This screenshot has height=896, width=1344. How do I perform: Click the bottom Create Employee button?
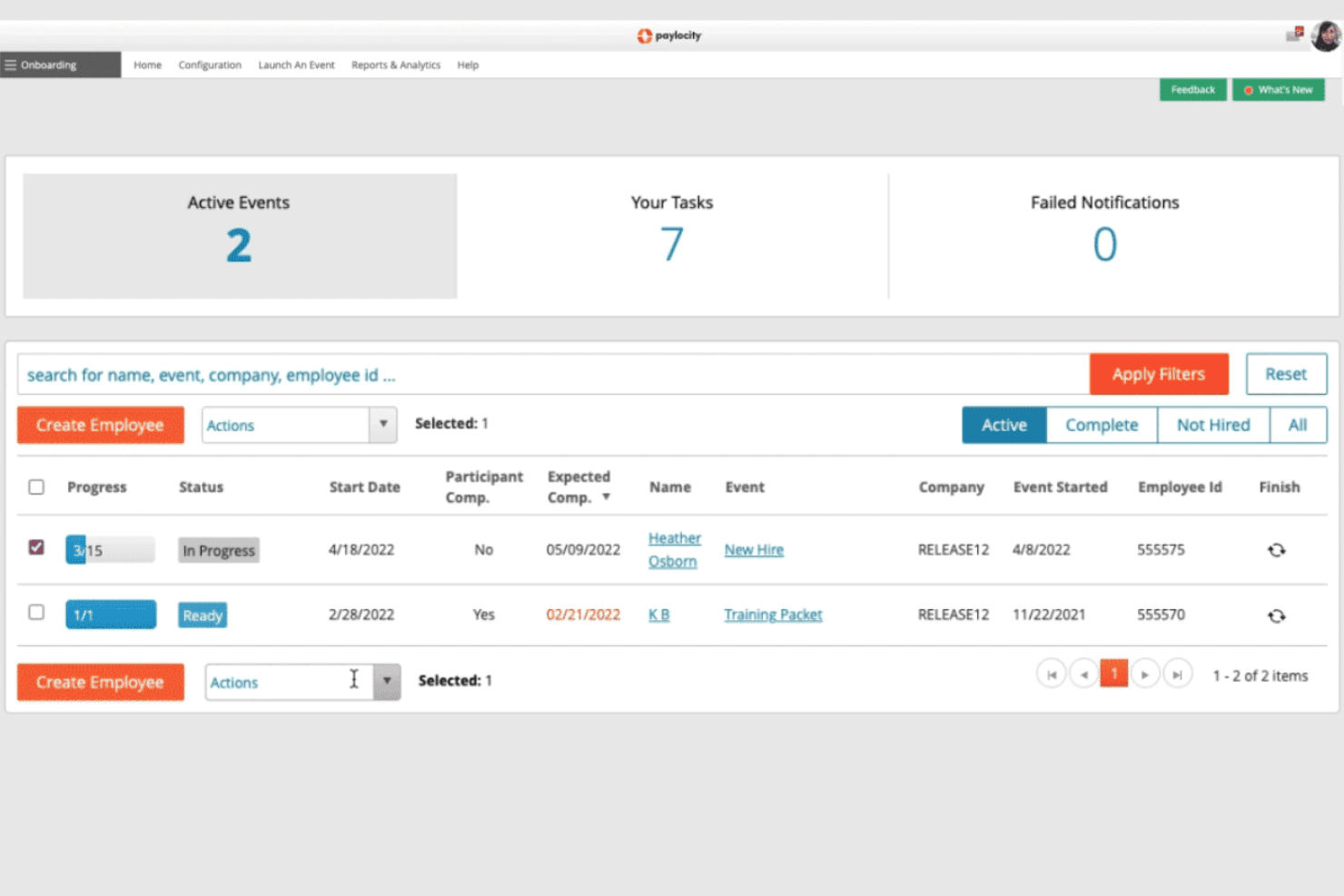(x=101, y=682)
